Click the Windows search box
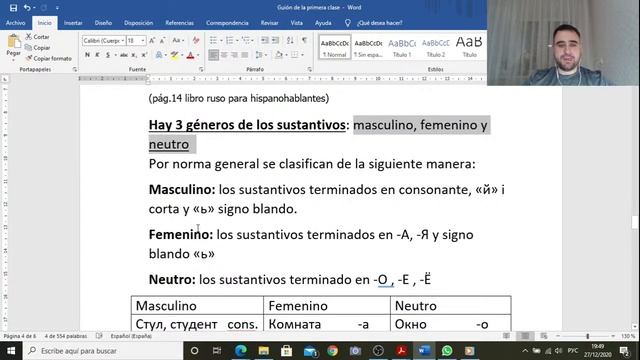Screen dimensions: 640x360 pos(103,351)
